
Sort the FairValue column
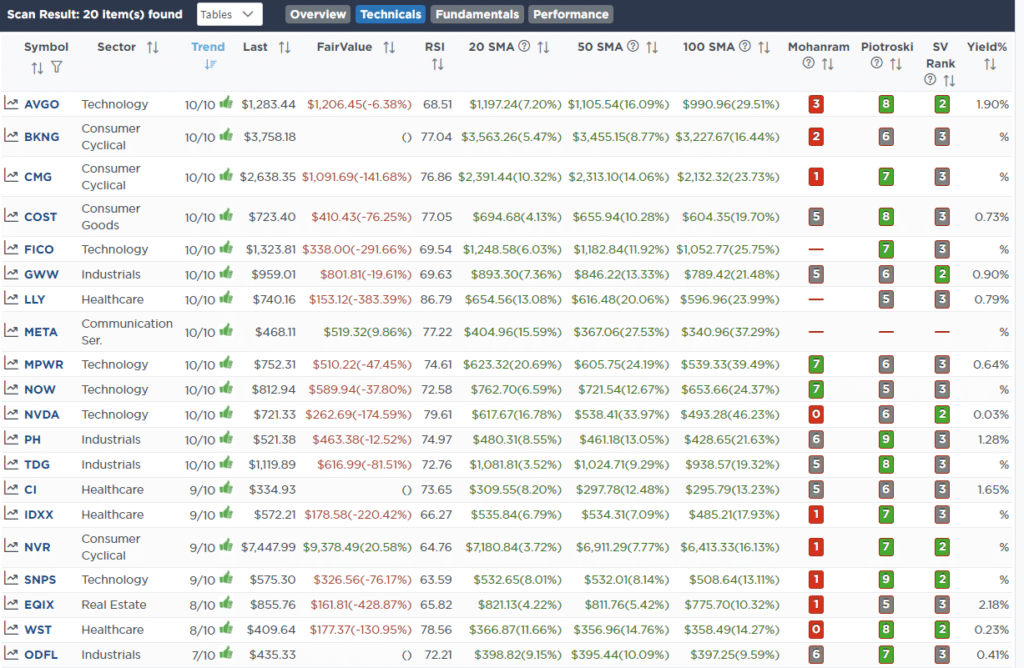389,48
